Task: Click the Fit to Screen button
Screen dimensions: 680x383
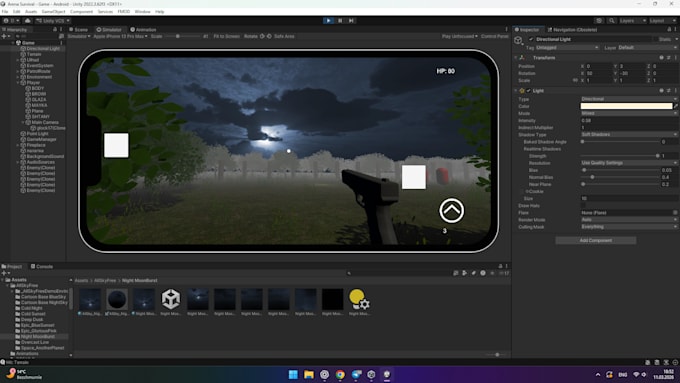Action: 226,36
